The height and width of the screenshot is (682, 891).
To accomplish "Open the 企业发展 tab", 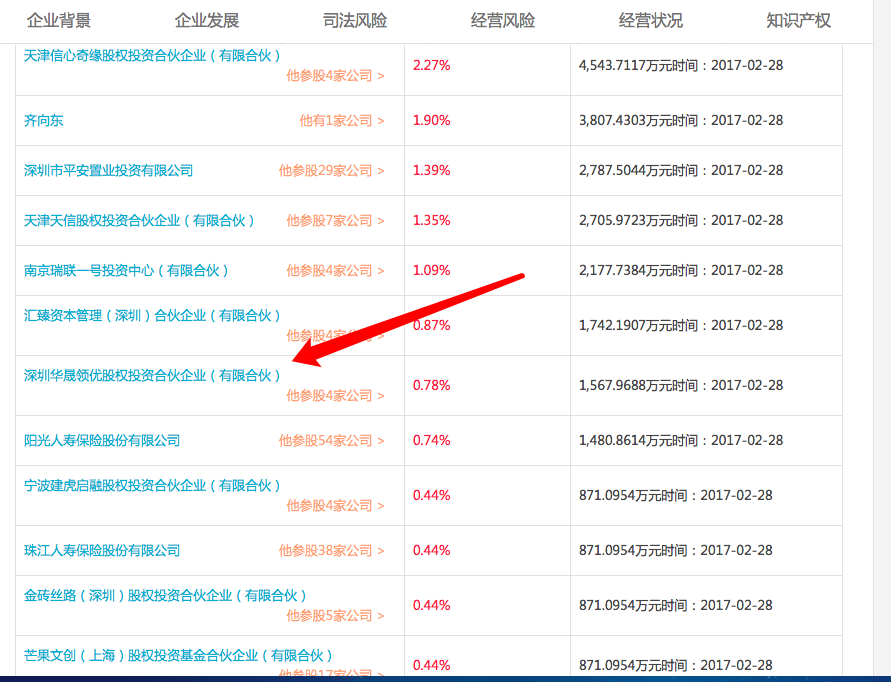I will [207, 20].
